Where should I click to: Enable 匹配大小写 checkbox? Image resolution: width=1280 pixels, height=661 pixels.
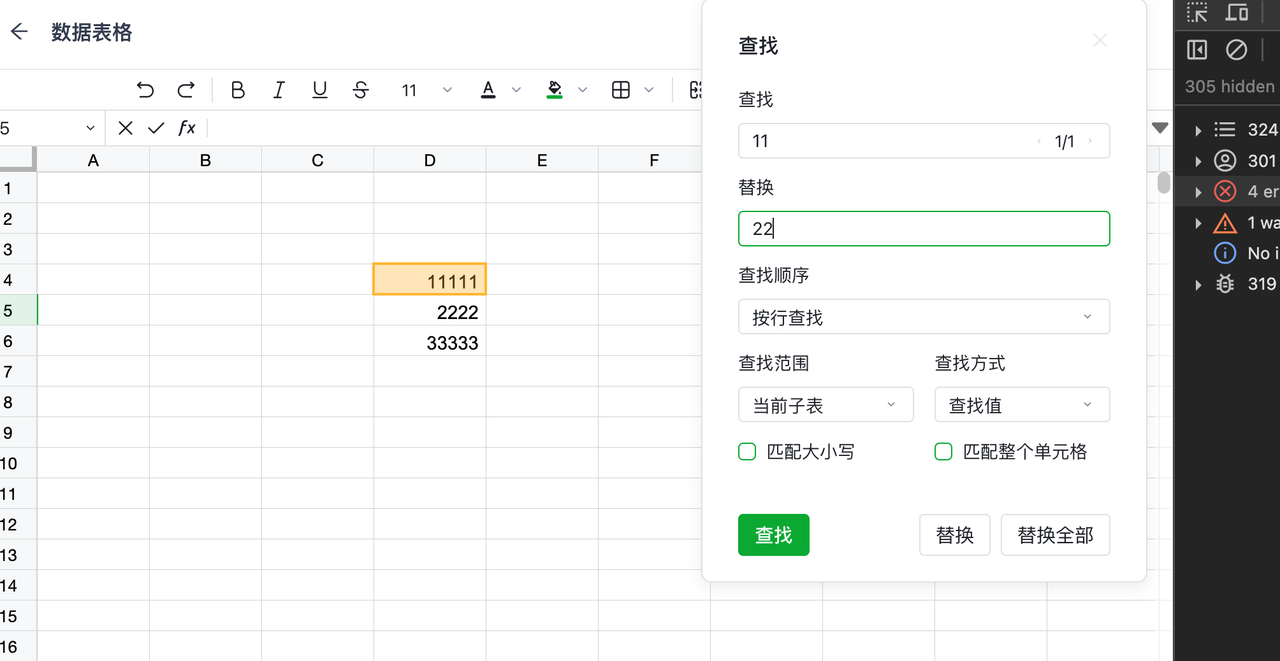click(x=747, y=452)
